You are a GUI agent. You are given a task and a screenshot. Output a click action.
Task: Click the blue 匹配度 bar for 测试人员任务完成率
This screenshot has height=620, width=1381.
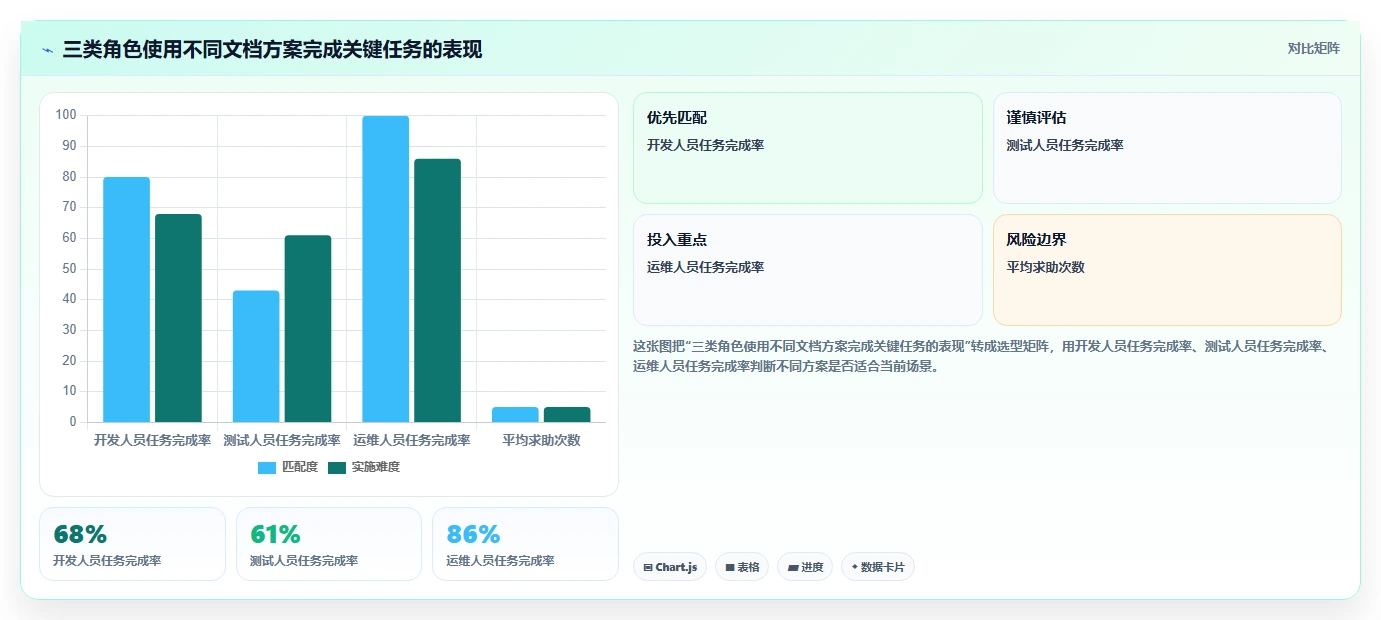(256, 356)
